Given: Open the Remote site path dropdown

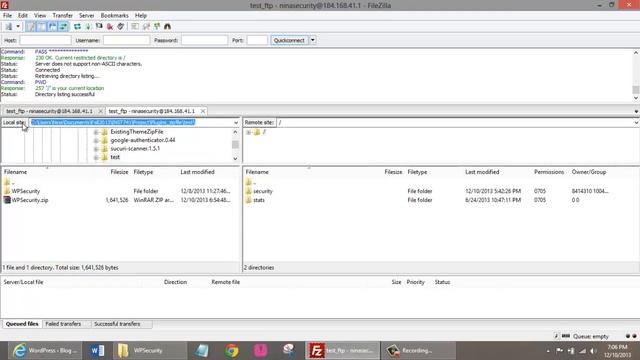Looking at the screenshot, I should click(x=636, y=122).
